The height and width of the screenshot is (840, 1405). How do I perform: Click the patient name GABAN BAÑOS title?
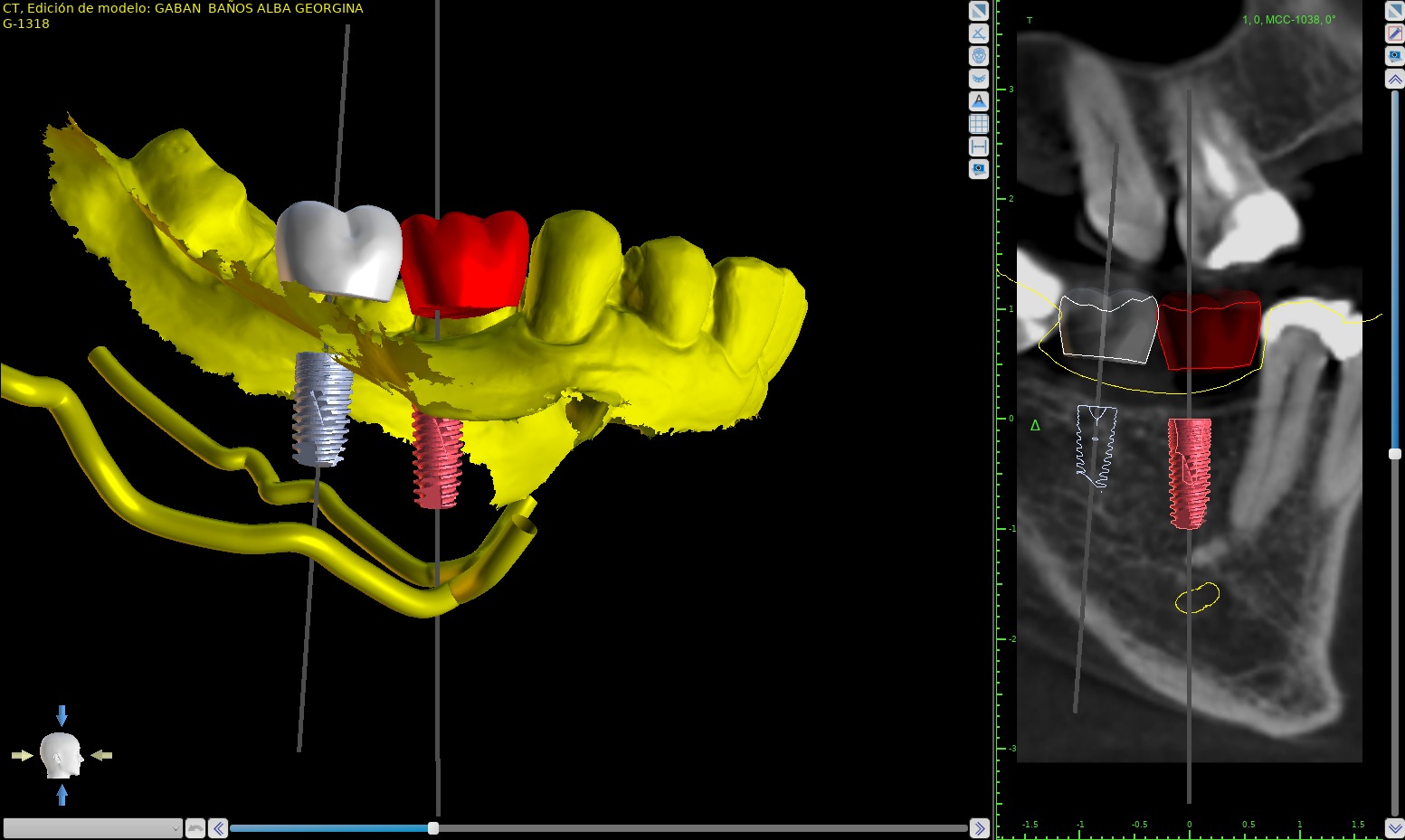(x=183, y=8)
